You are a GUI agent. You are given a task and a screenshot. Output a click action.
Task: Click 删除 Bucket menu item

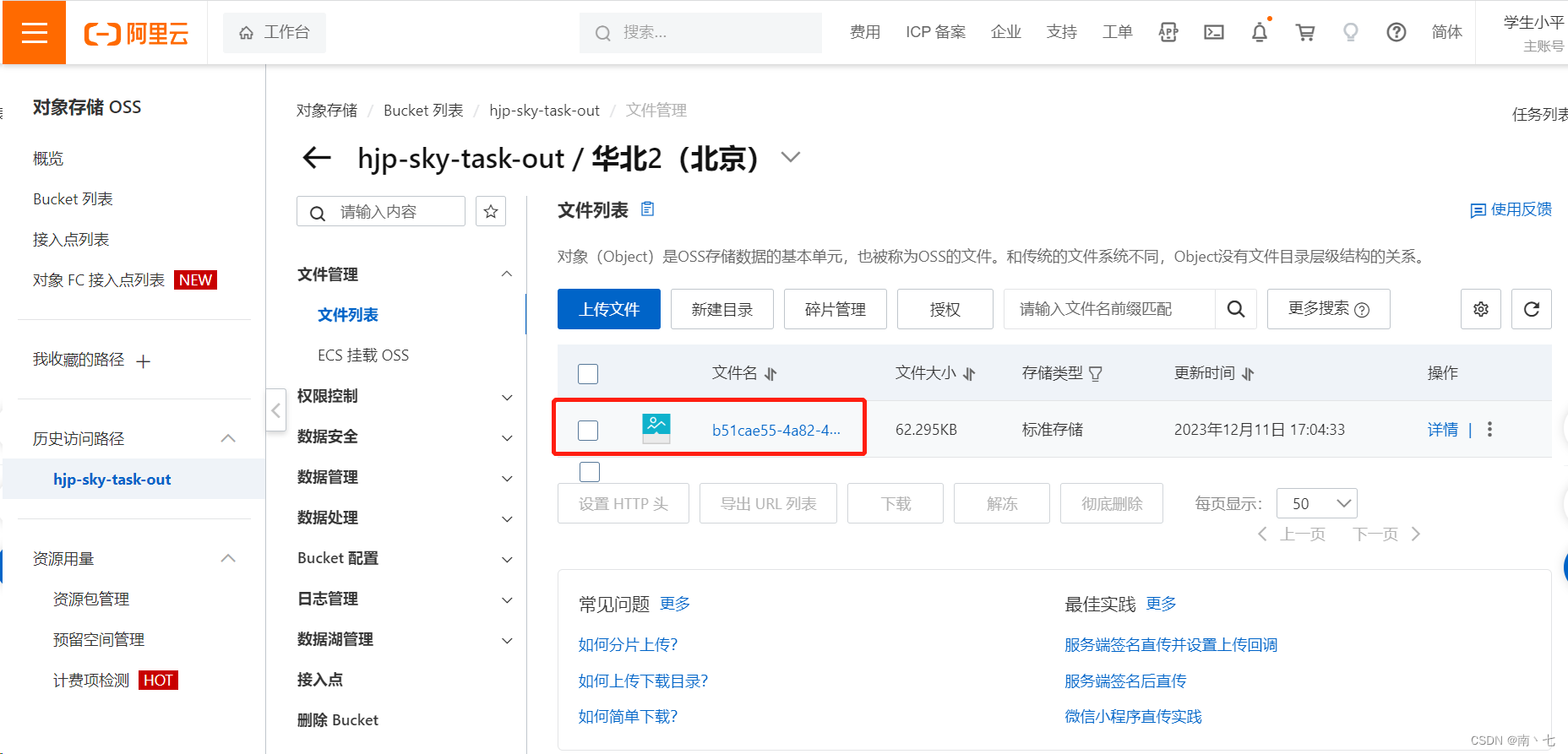click(338, 719)
